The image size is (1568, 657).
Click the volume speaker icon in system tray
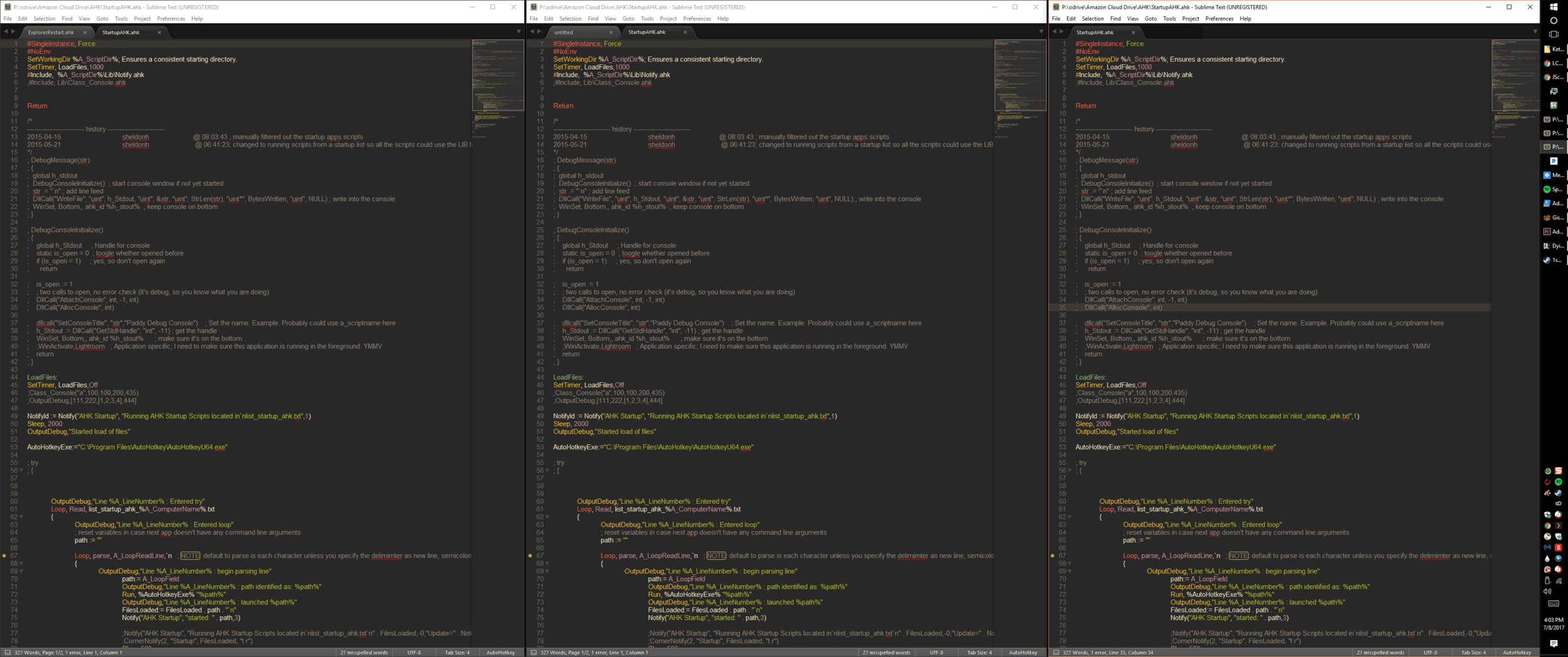1547,592
